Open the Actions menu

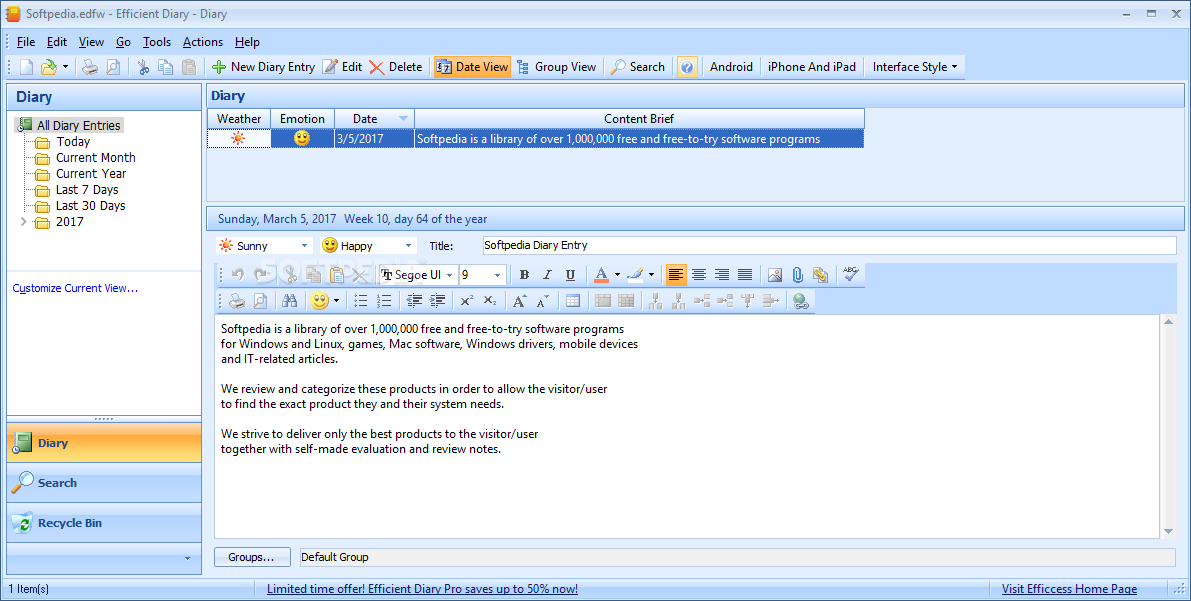pos(203,42)
